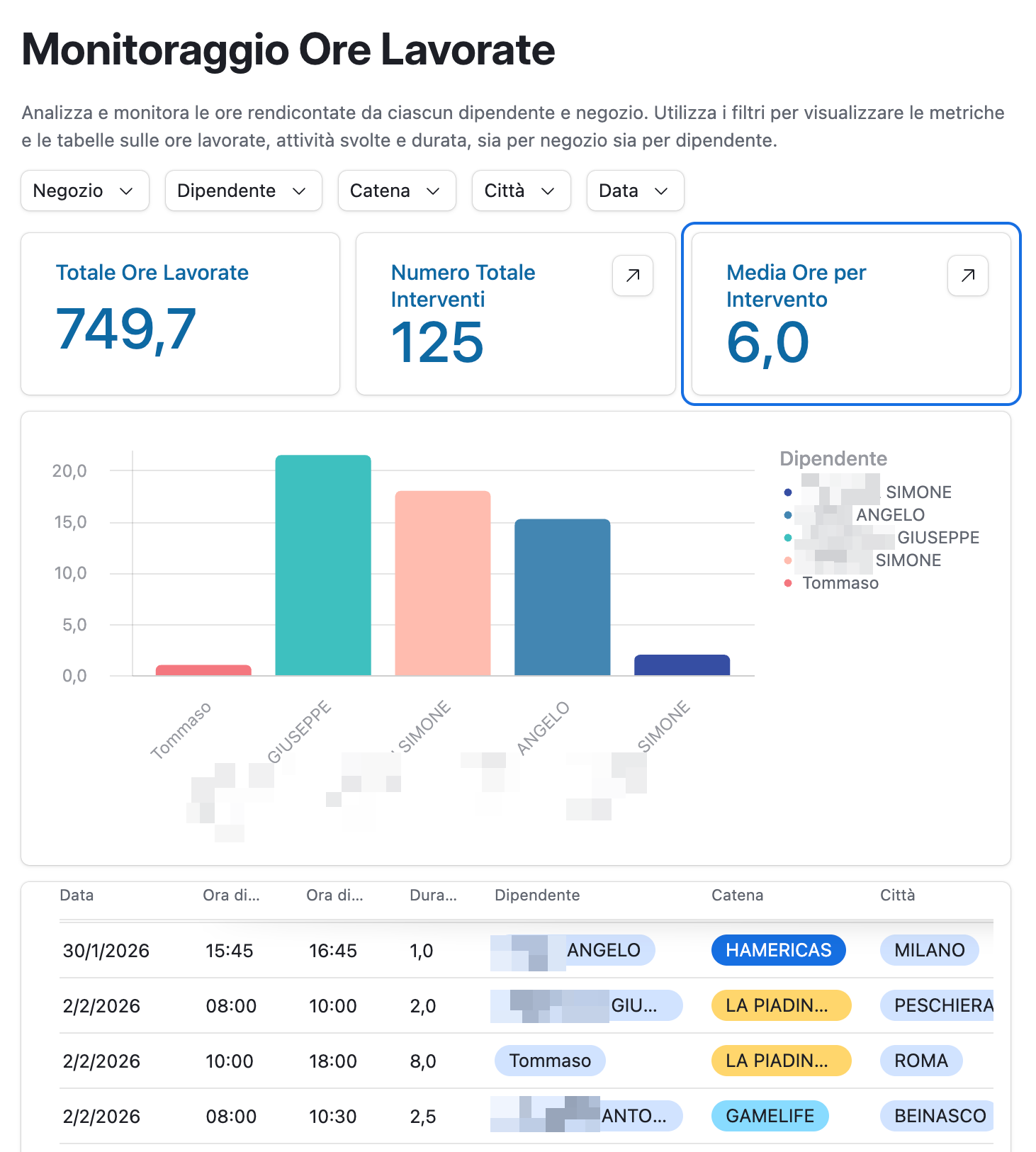Click Tommaso legend red dot
This screenshot has height=1152, width=1036.
point(788,583)
